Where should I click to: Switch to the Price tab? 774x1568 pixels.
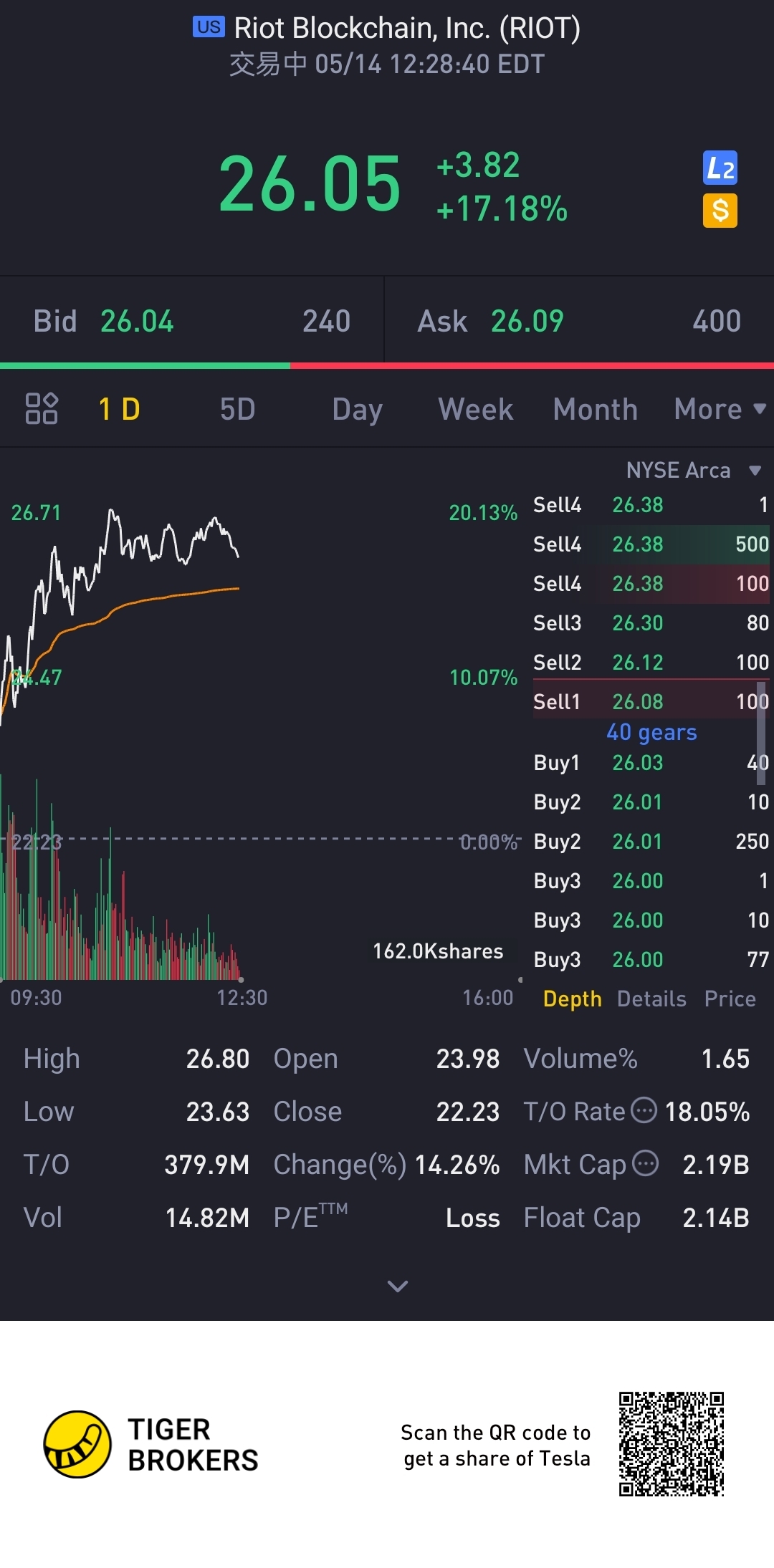click(x=730, y=999)
